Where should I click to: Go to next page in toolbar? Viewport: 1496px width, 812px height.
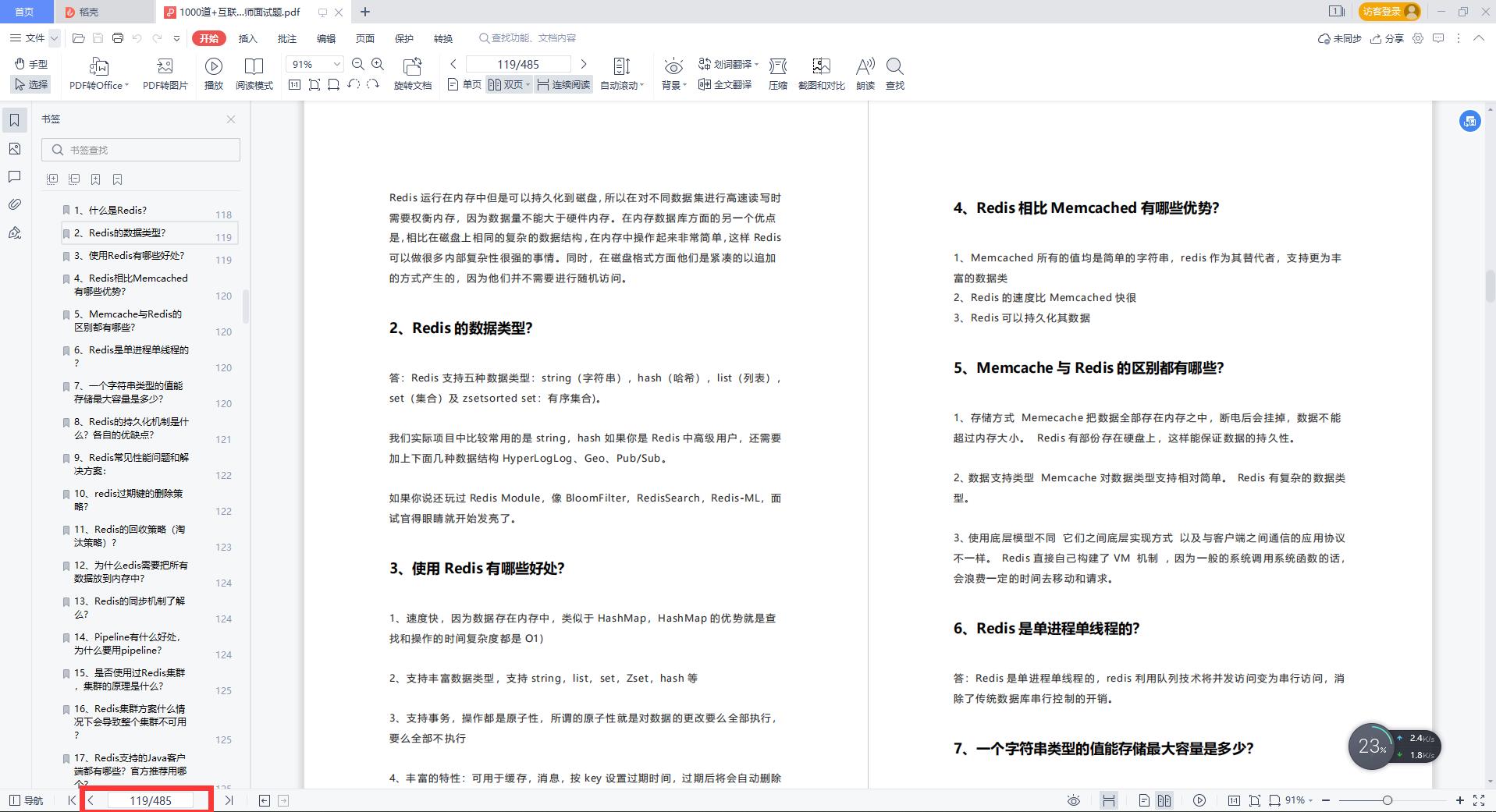[x=584, y=64]
